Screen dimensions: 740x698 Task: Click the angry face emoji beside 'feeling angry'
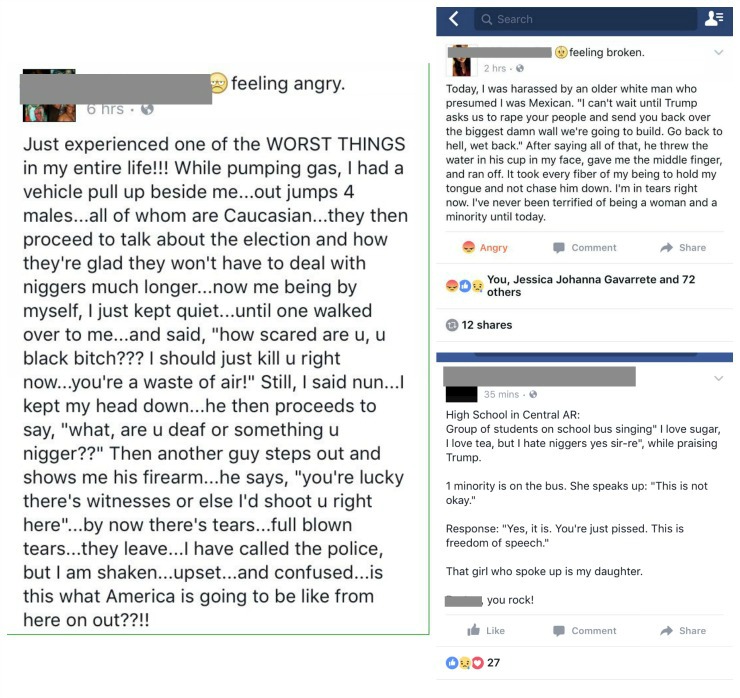tap(217, 84)
